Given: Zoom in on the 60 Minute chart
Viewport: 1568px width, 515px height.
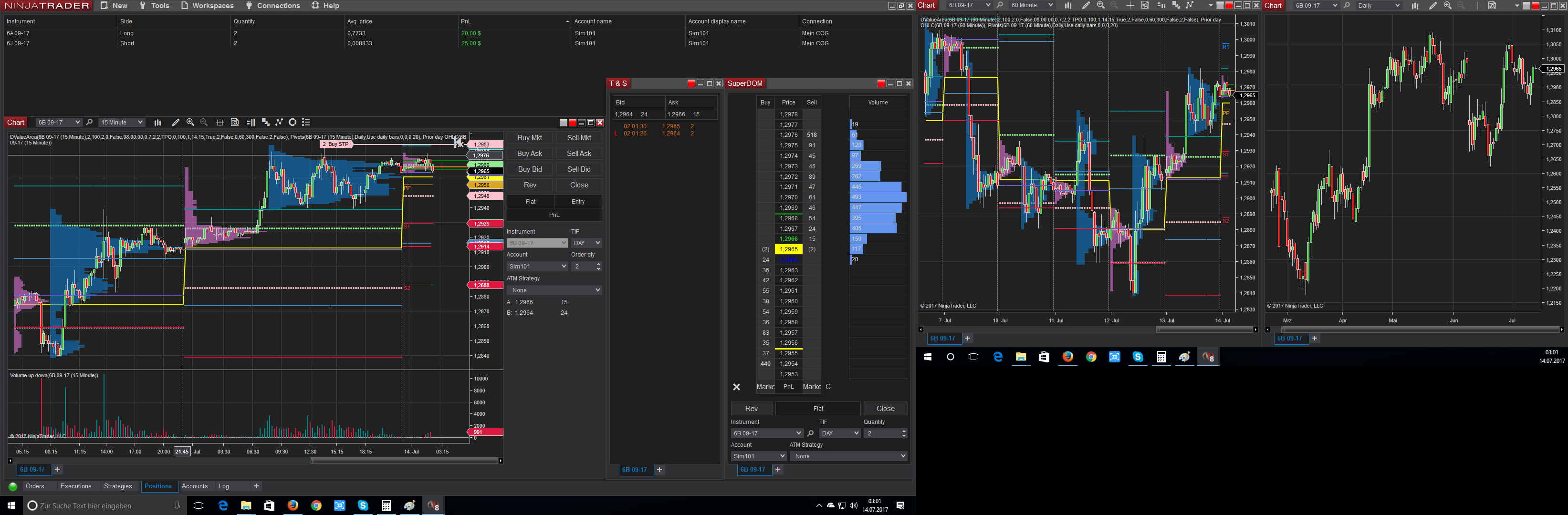Looking at the screenshot, I should pos(1100,5).
